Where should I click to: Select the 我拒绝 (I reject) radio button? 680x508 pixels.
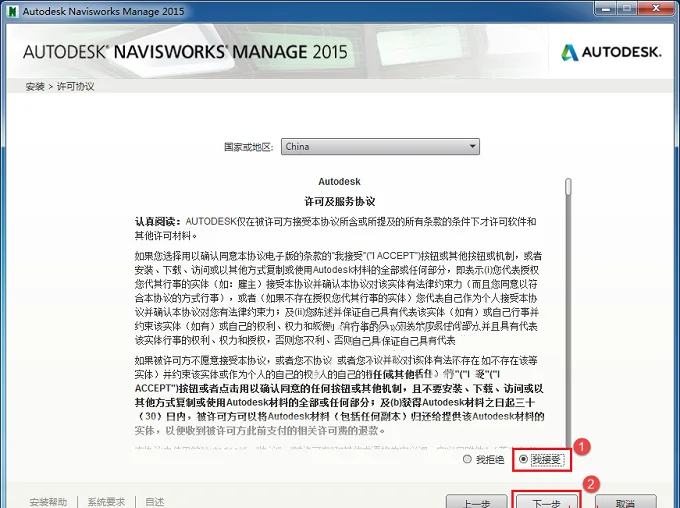coord(467,459)
